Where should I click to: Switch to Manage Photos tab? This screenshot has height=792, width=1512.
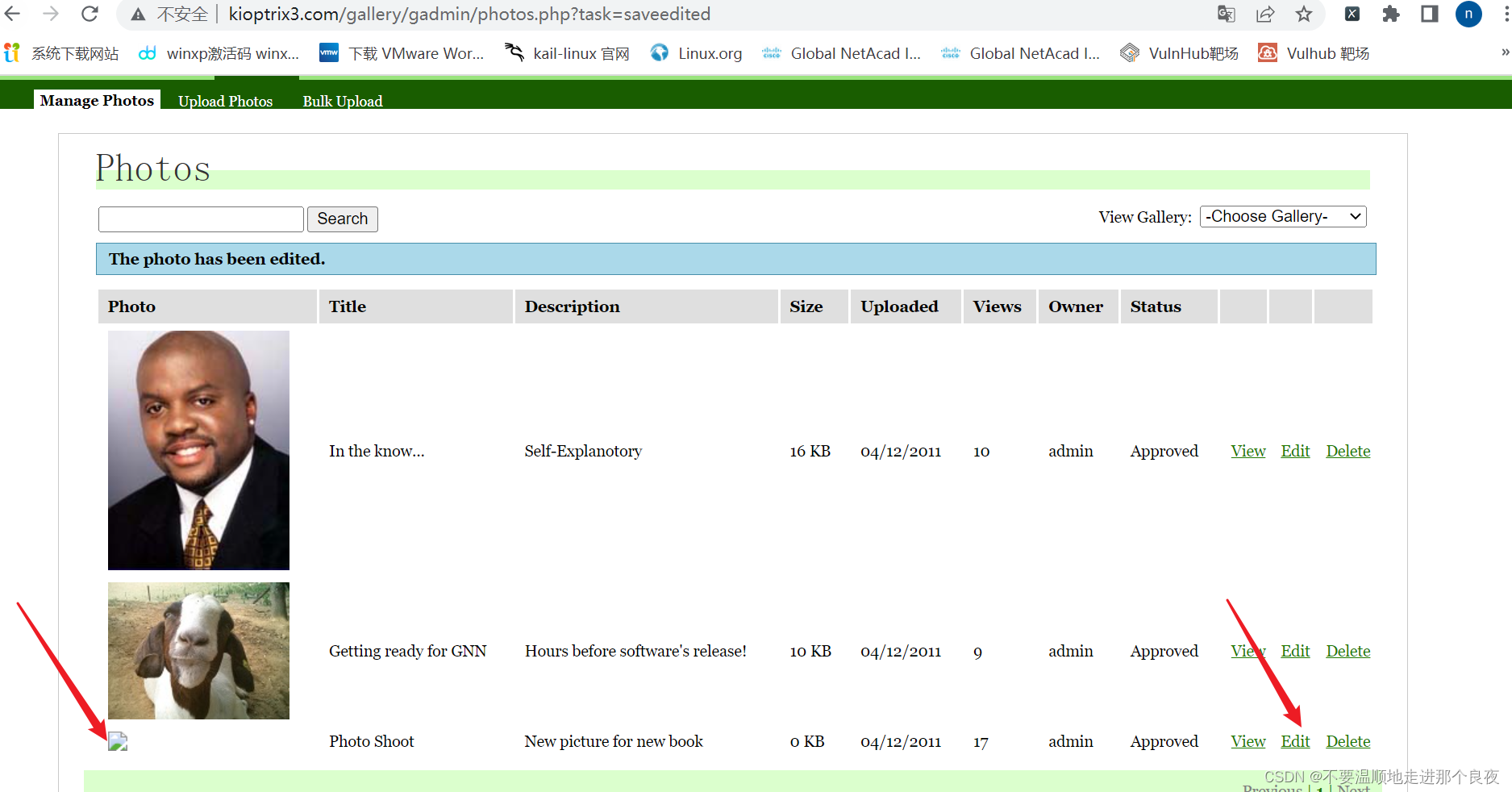coord(97,100)
